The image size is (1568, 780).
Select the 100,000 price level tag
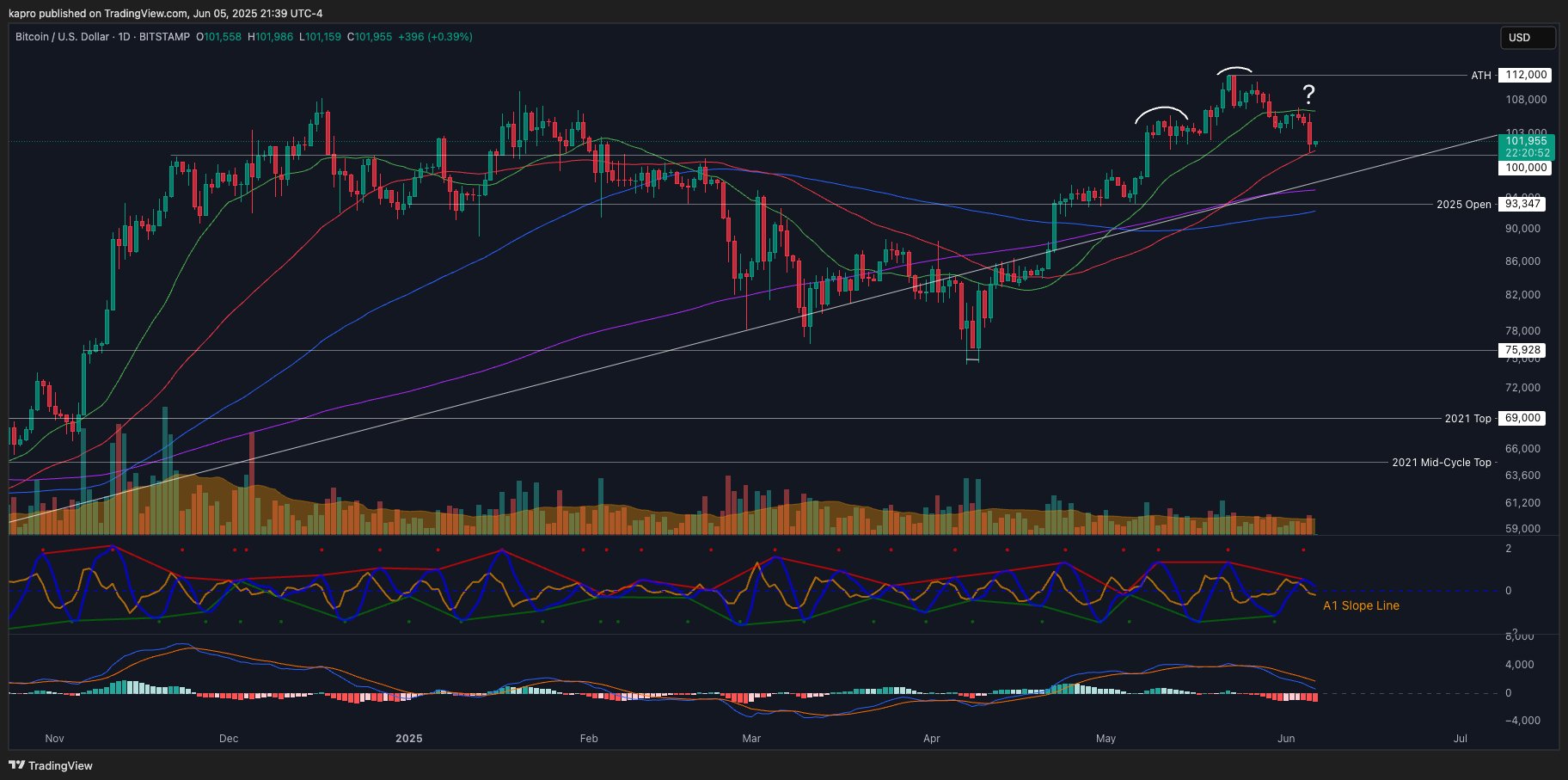pyautogui.click(x=1526, y=168)
